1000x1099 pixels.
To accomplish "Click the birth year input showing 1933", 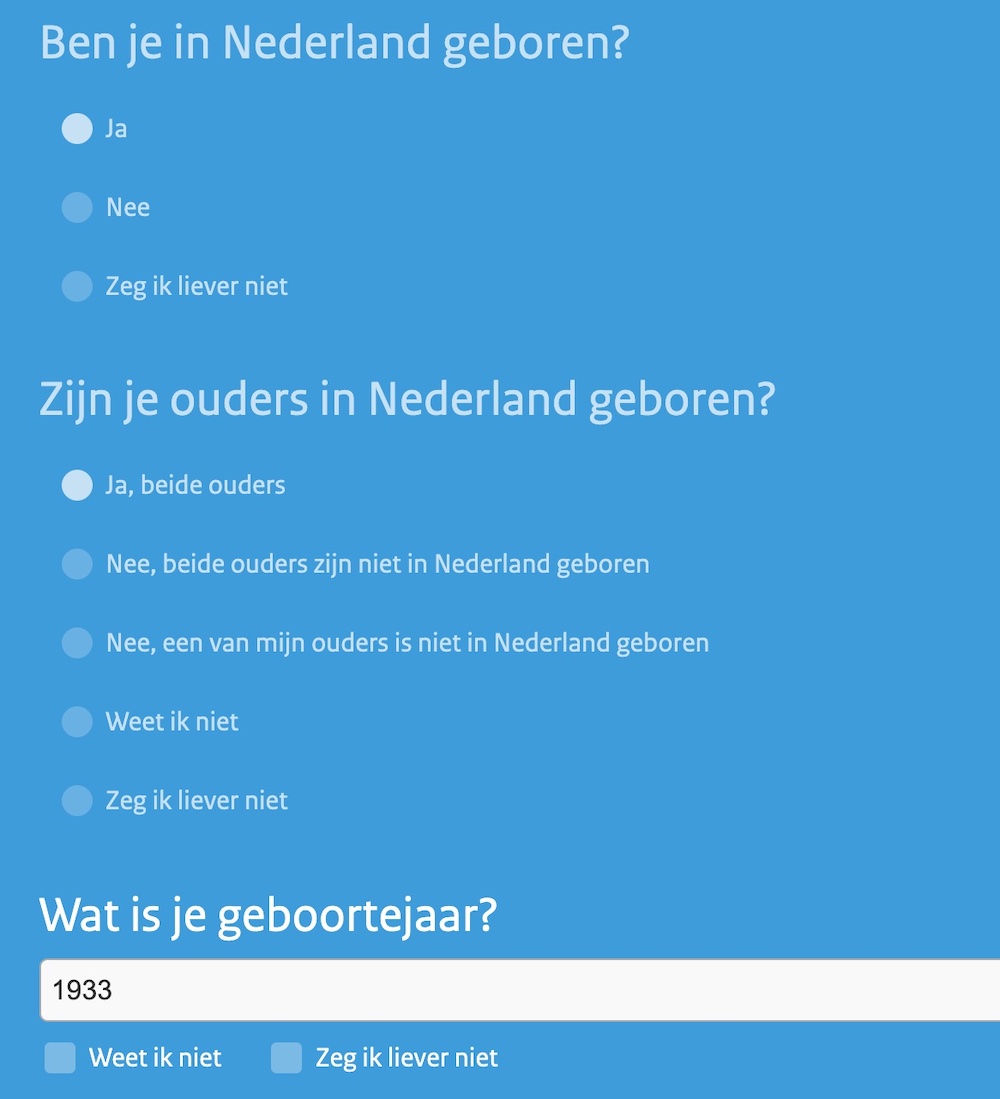I will point(400,989).
